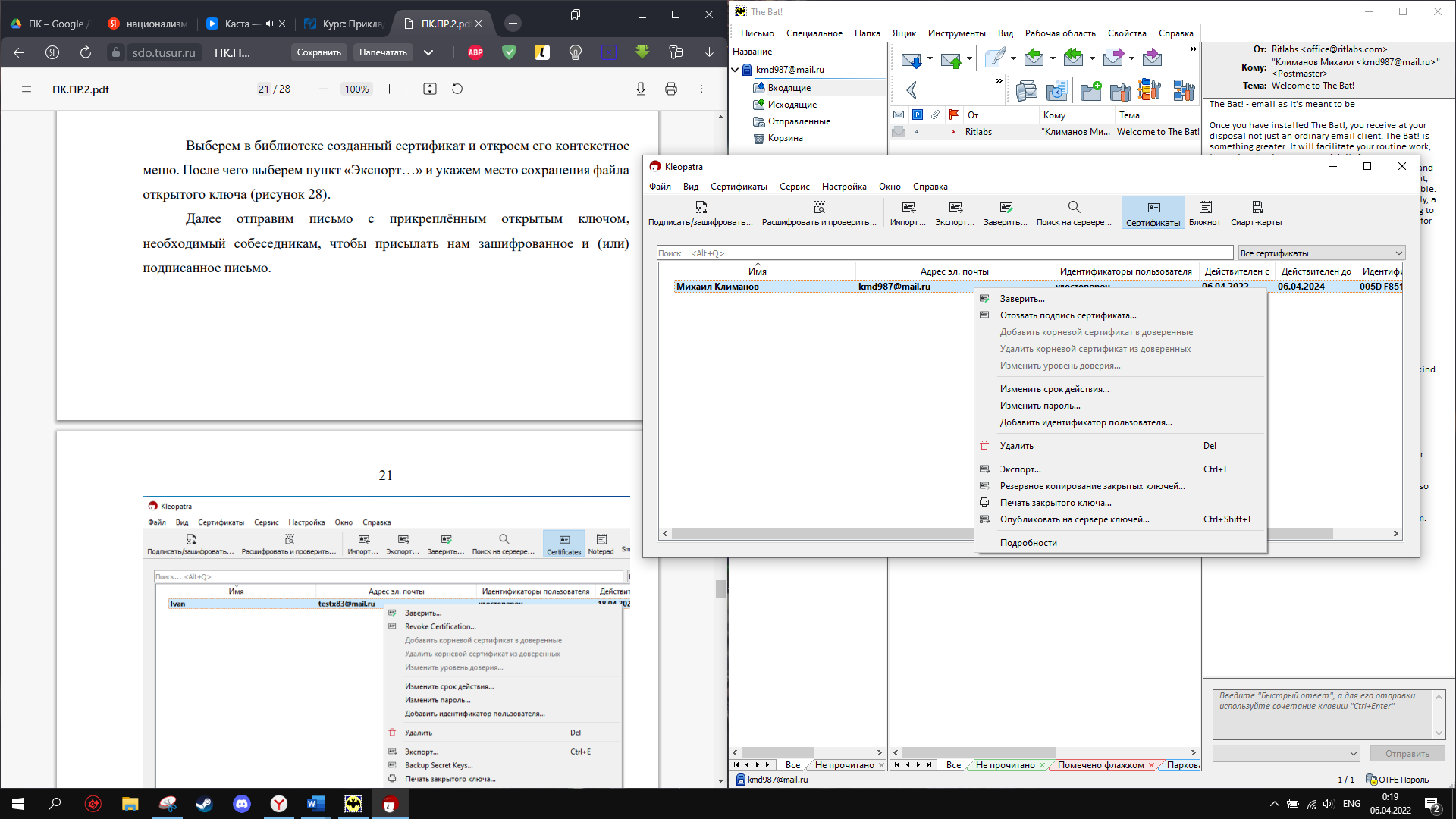Viewport: 1456px width, 819px height.
Task: Click the browser downloads arrow icon
Action: (709, 52)
